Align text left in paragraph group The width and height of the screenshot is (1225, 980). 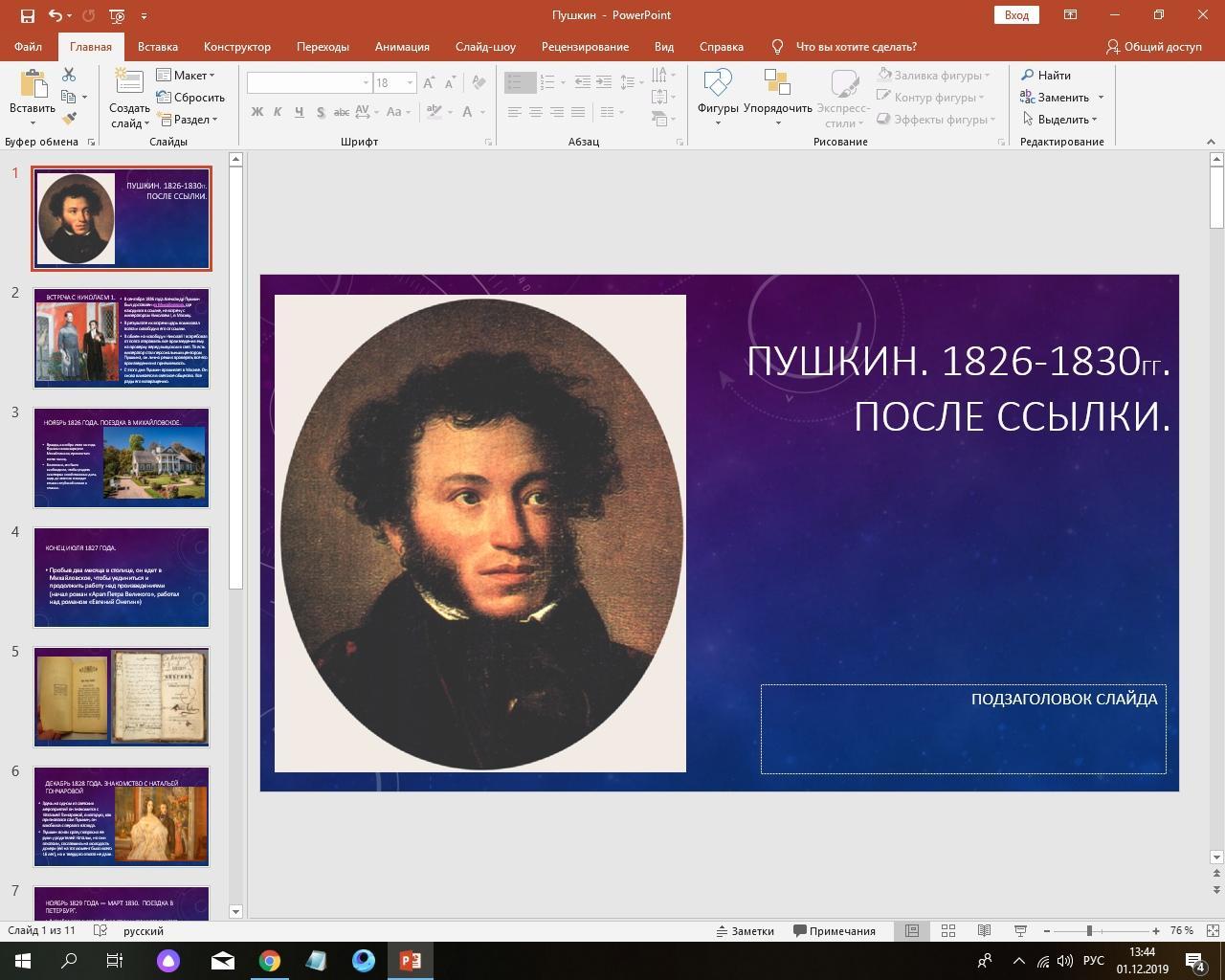coord(514,112)
